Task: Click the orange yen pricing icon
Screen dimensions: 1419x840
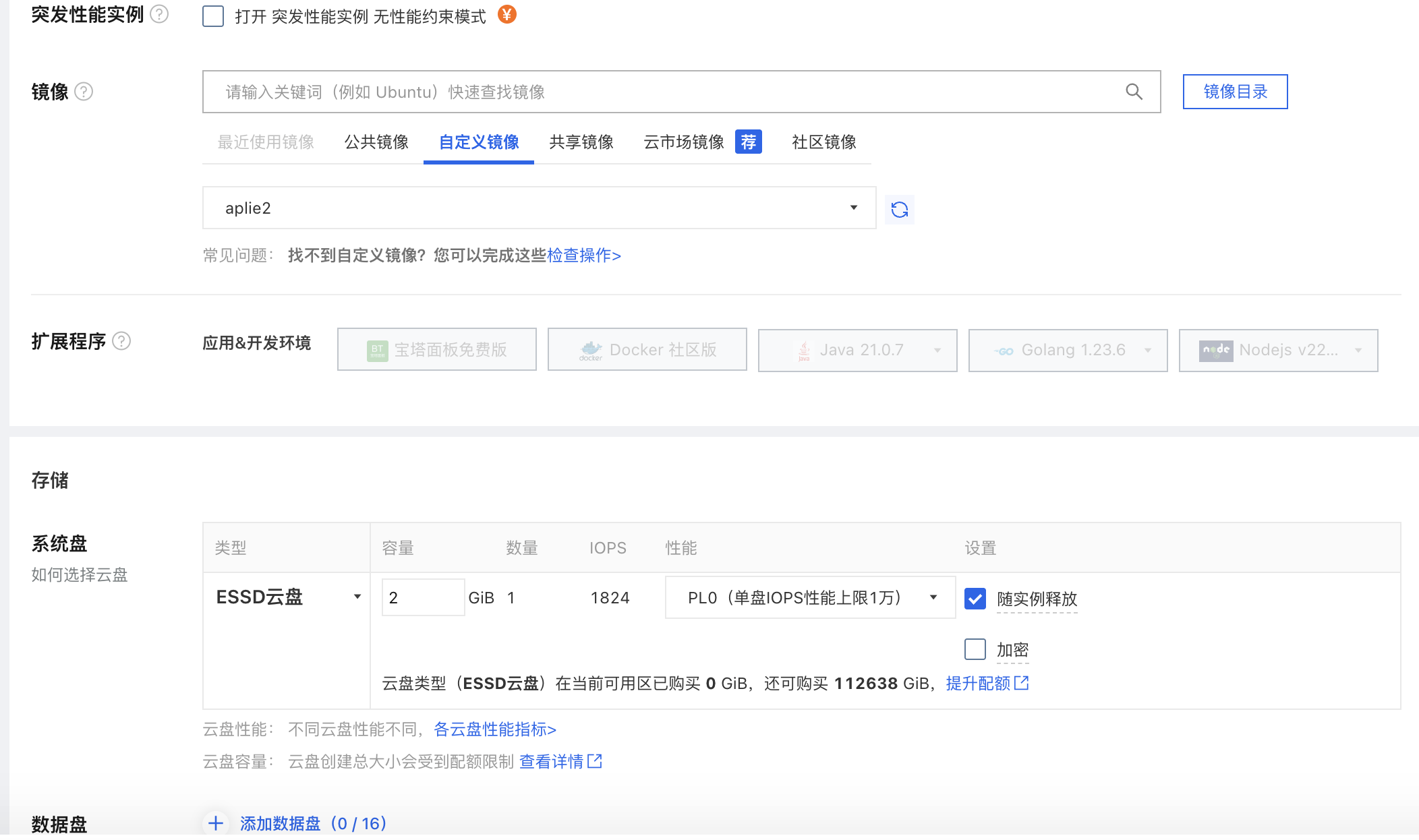Action: (x=507, y=14)
